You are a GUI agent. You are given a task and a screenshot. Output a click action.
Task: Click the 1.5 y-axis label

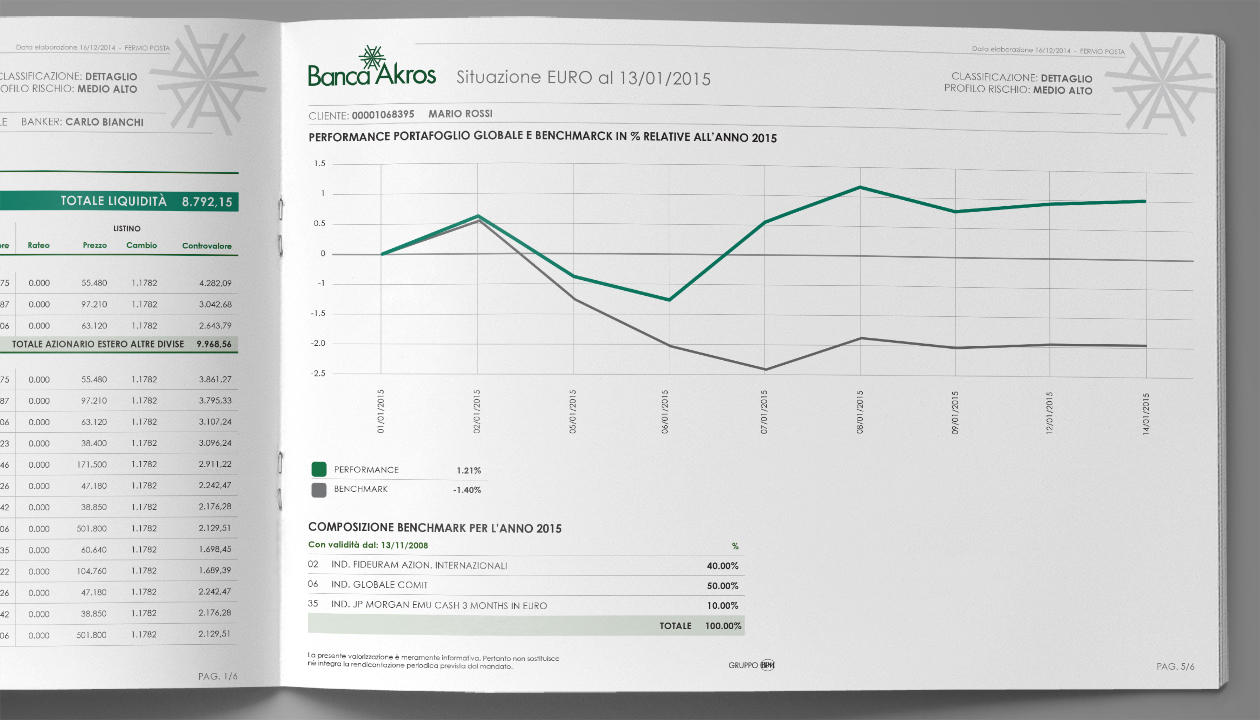(x=320, y=163)
